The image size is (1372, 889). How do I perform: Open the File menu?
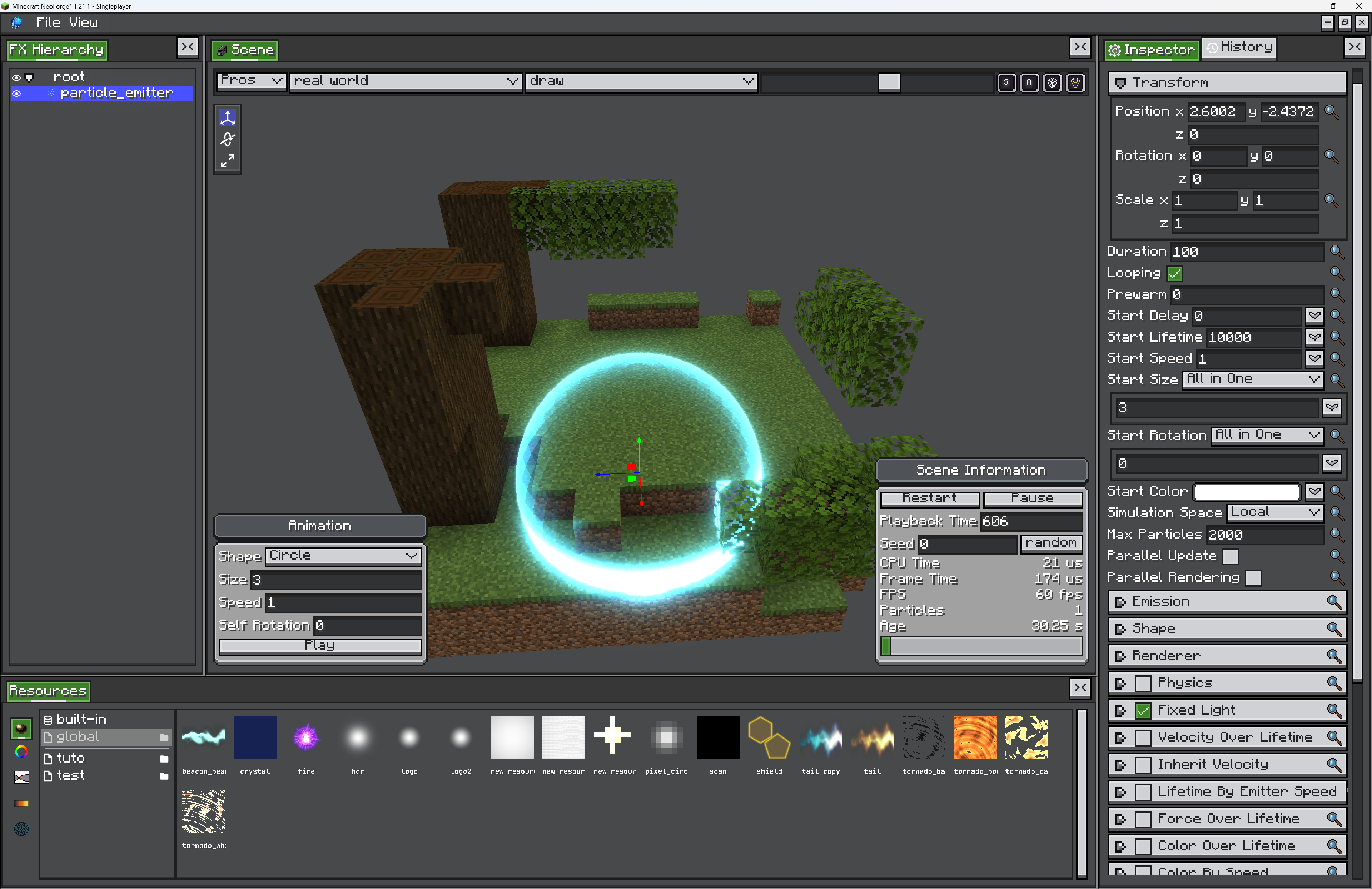point(48,23)
